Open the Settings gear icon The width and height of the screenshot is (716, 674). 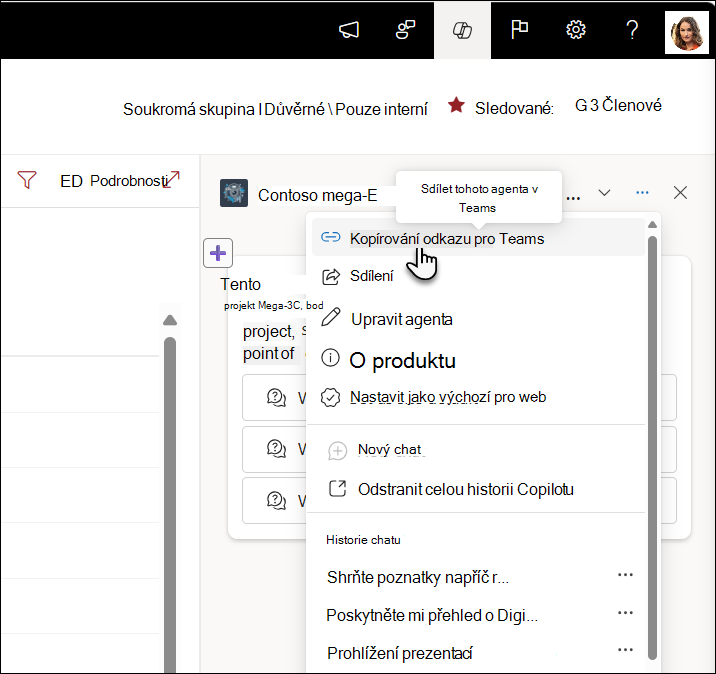pos(576,30)
